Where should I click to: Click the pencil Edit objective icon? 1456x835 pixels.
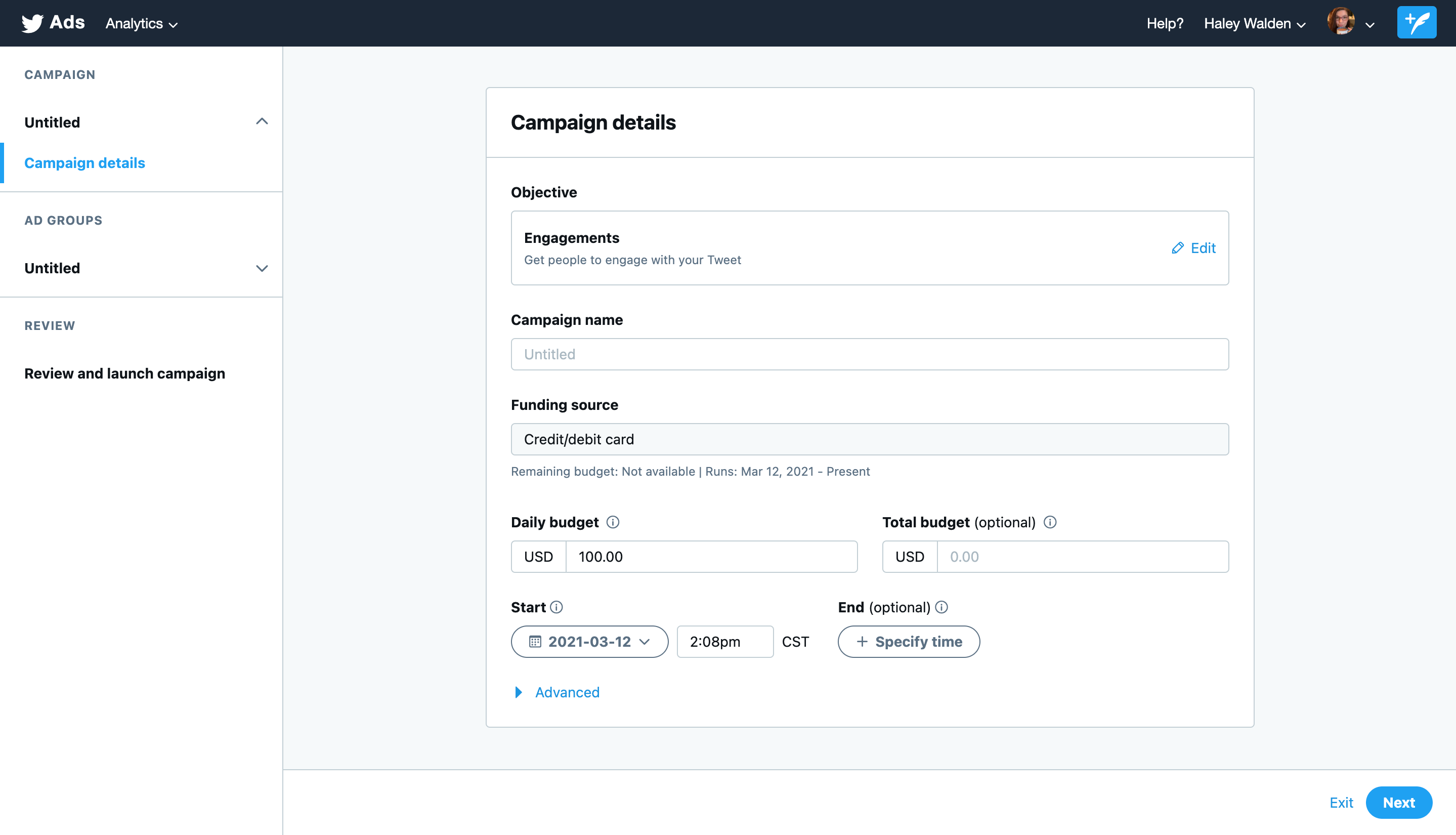(1177, 248)
